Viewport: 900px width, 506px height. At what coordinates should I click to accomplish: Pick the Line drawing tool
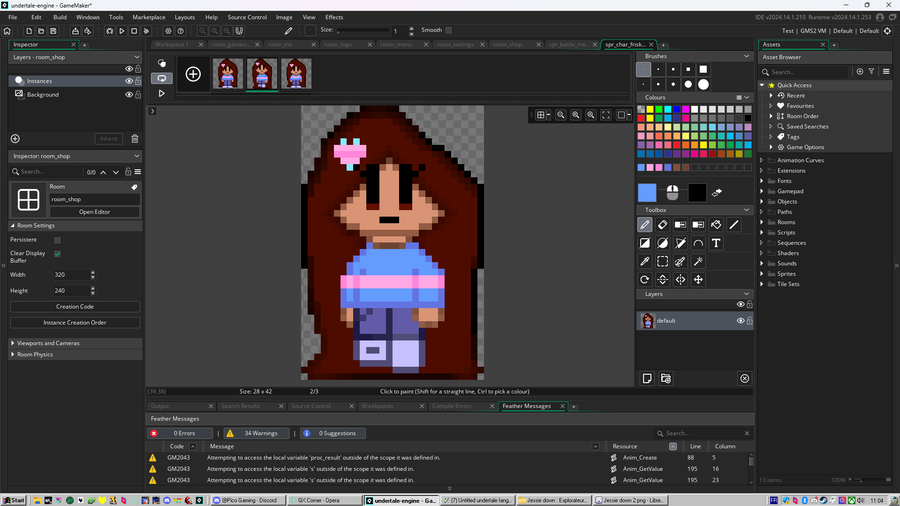tap(733, 225)
